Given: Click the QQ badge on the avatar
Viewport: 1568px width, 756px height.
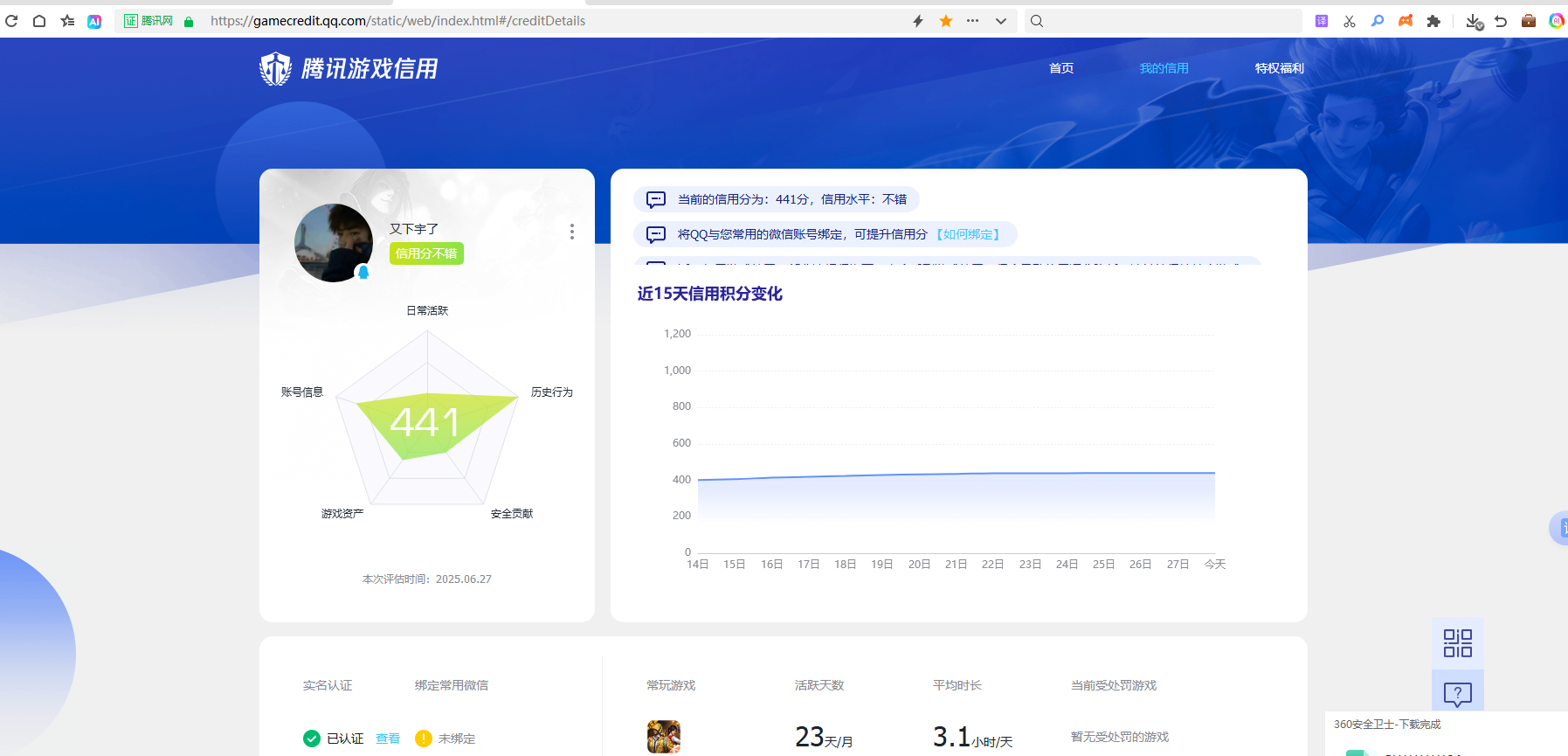Looking at the screenshot, I should pos(363,272).
